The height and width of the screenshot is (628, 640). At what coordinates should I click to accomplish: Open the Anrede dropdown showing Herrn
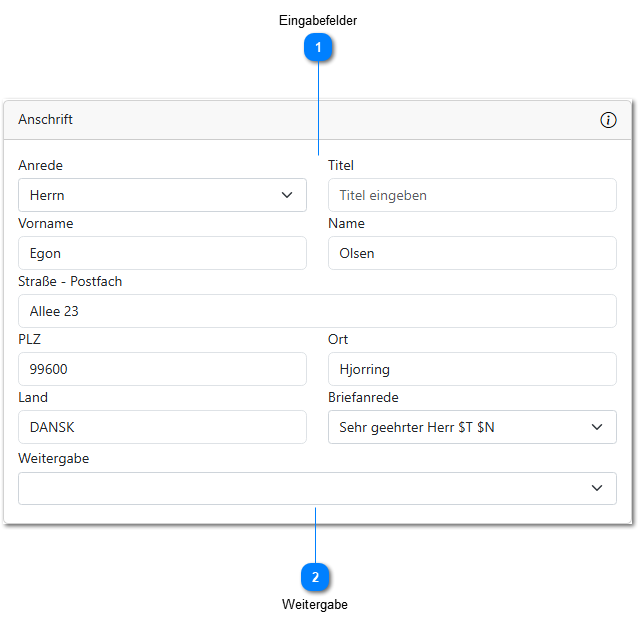click(162, 195)
